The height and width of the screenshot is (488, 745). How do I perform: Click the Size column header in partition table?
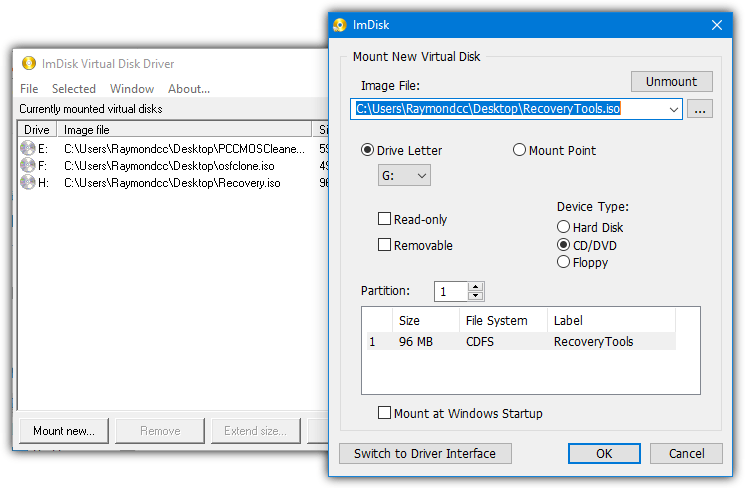pyautogui.click(x=426, y=321)
